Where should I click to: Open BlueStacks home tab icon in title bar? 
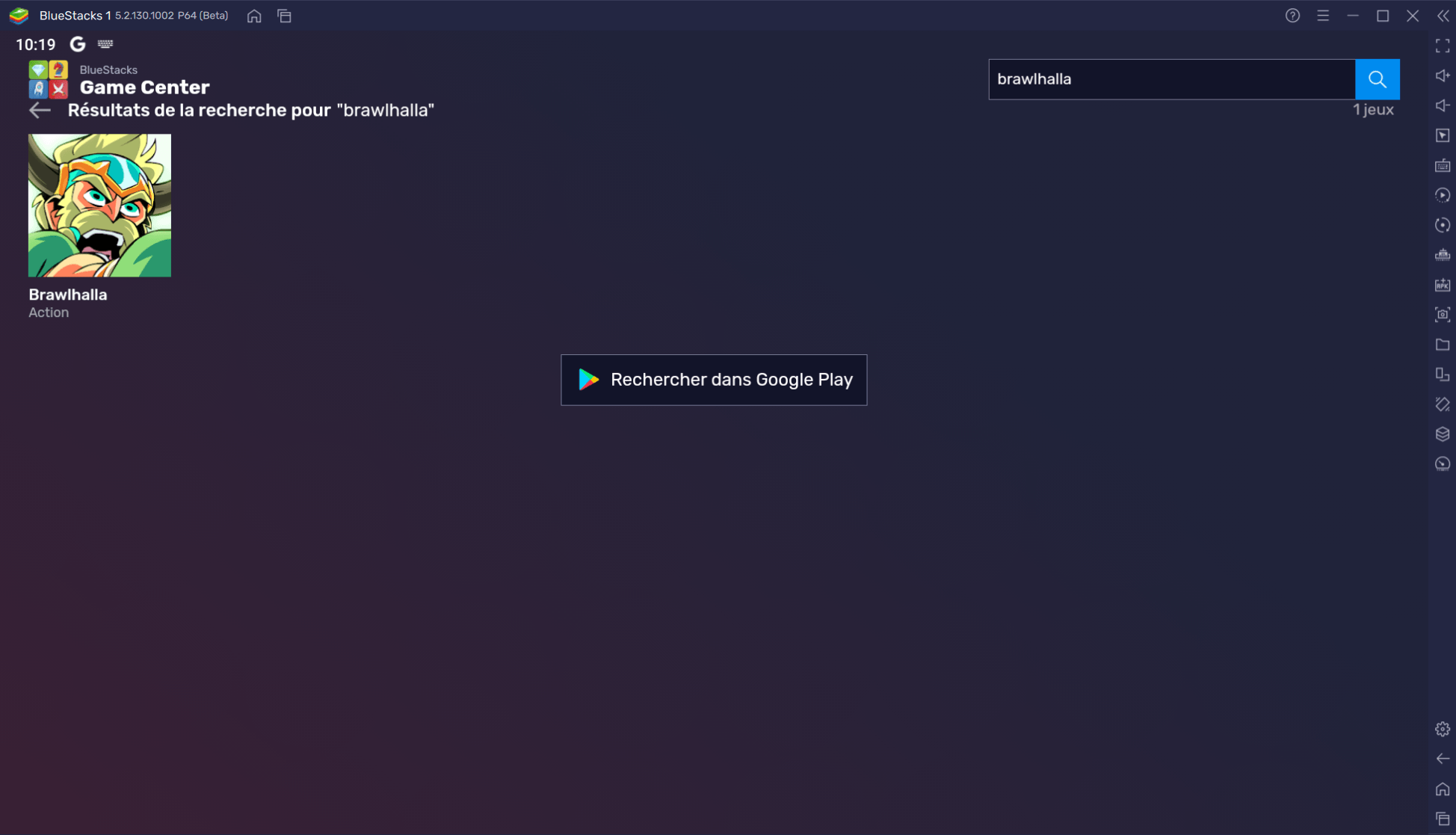254,16
